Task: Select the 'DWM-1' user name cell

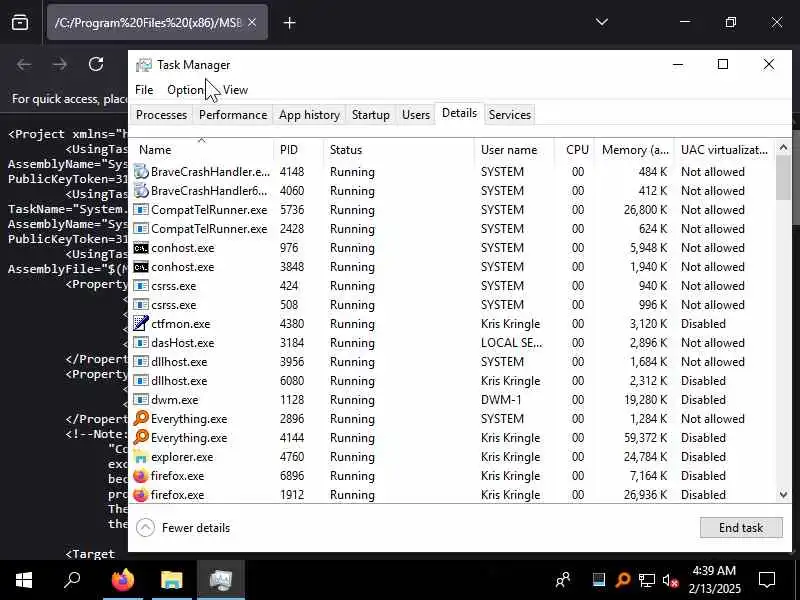Action: pyautogui.click(x=501, y=399)
